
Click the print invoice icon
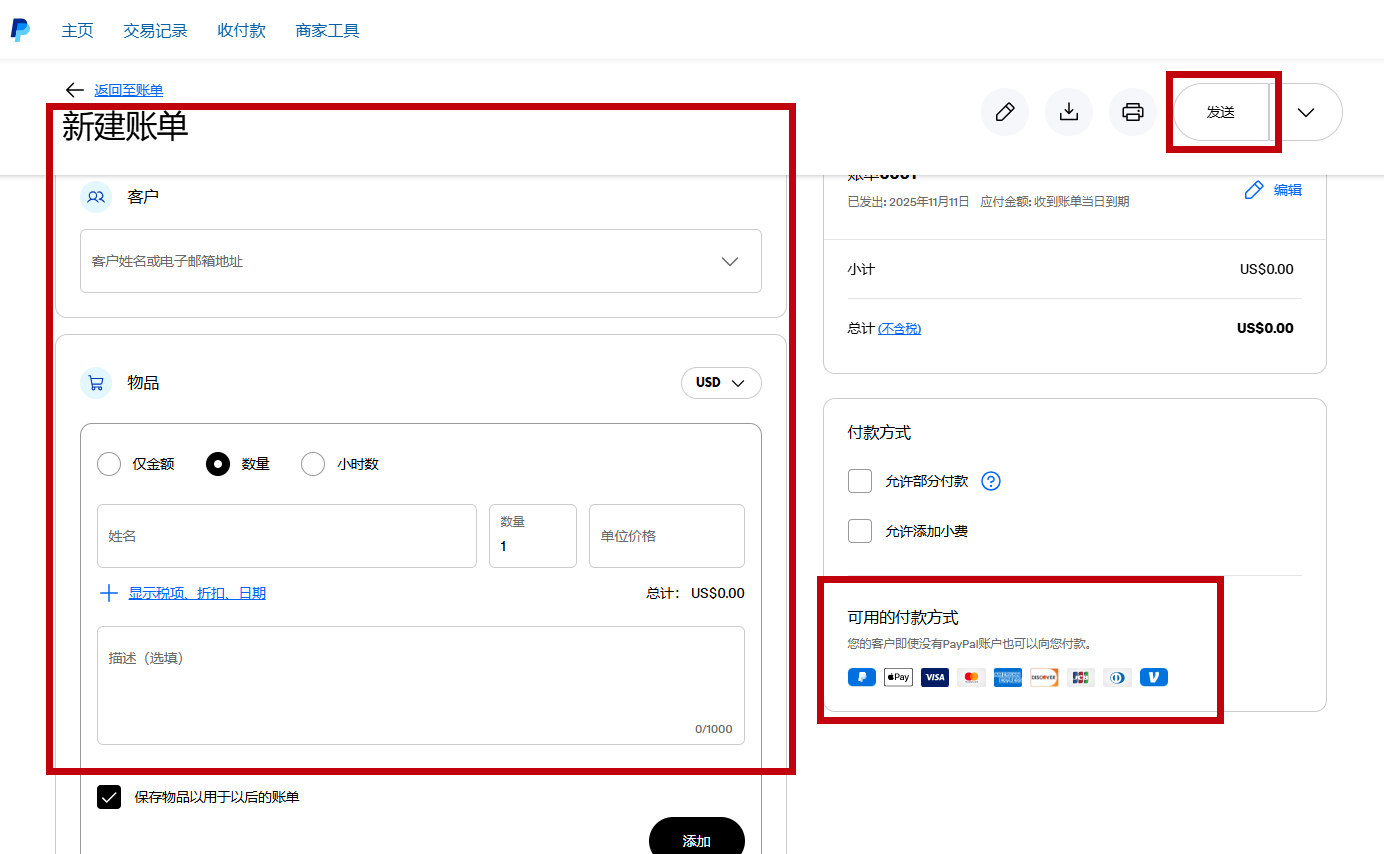(1133, 112)
